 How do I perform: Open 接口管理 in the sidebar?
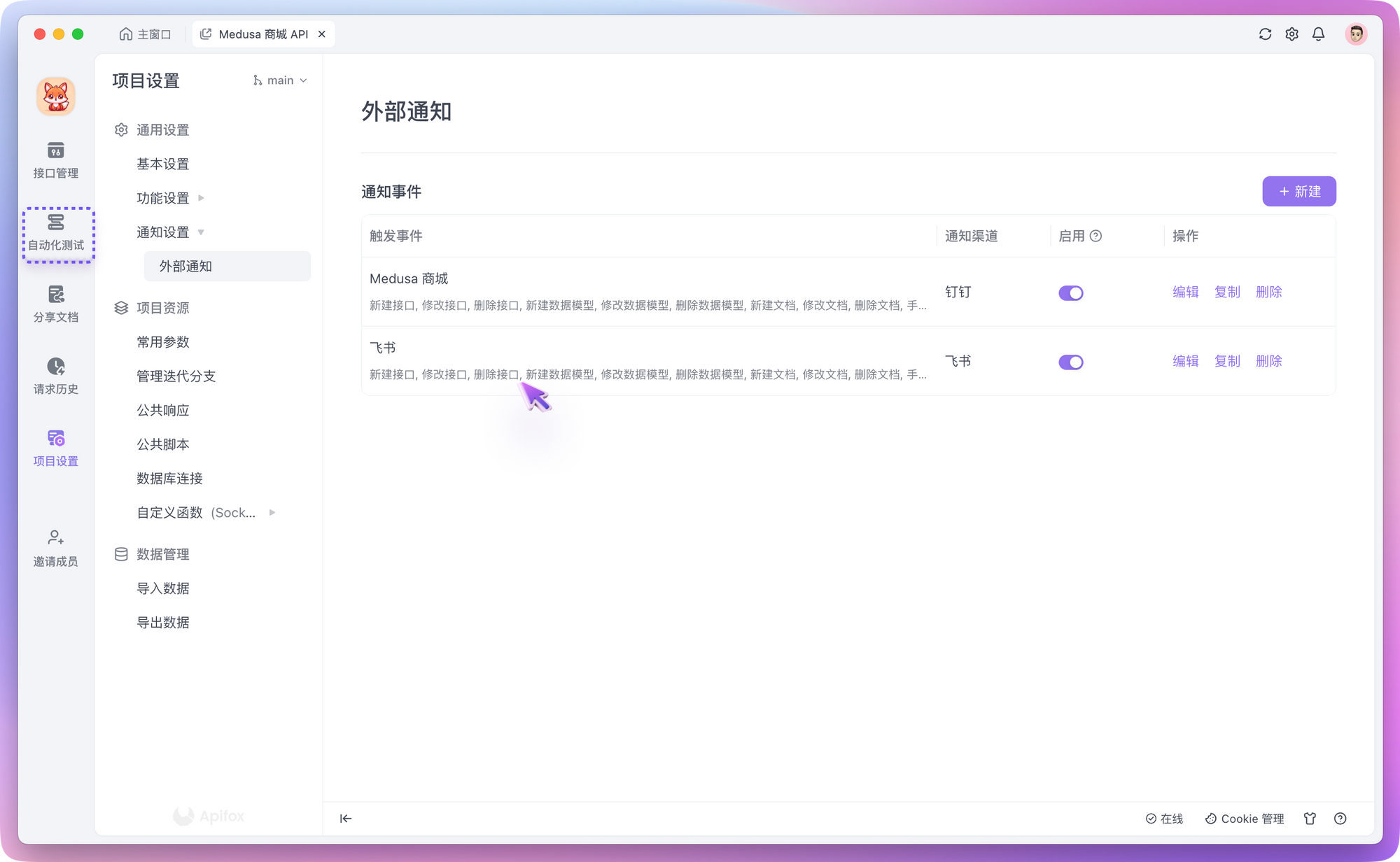pos(56,160)
